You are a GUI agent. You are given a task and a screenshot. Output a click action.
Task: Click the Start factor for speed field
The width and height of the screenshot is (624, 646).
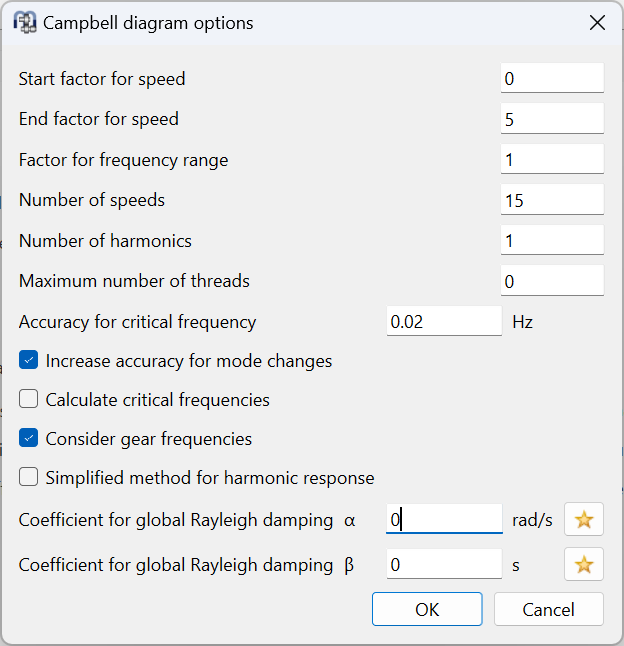pyautogui.click(x=551, y=79)
